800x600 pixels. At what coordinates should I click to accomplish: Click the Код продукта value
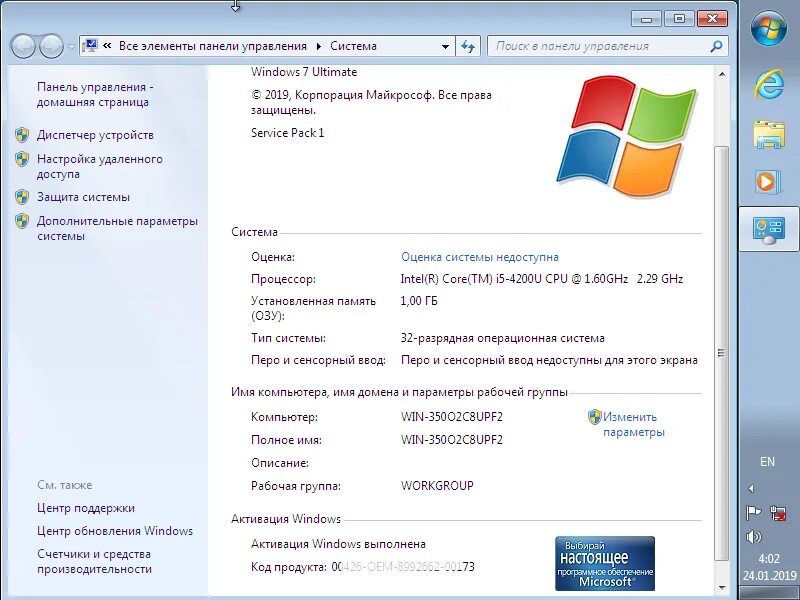point(403,567)
